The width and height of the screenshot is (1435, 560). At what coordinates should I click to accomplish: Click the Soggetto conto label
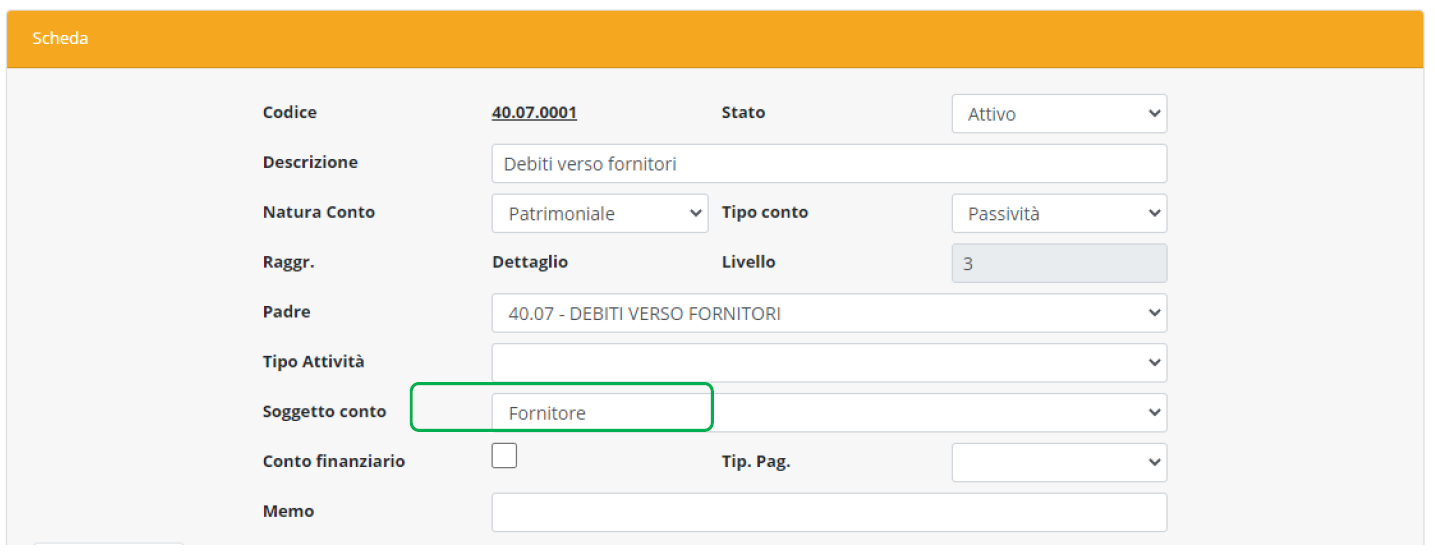324,412
